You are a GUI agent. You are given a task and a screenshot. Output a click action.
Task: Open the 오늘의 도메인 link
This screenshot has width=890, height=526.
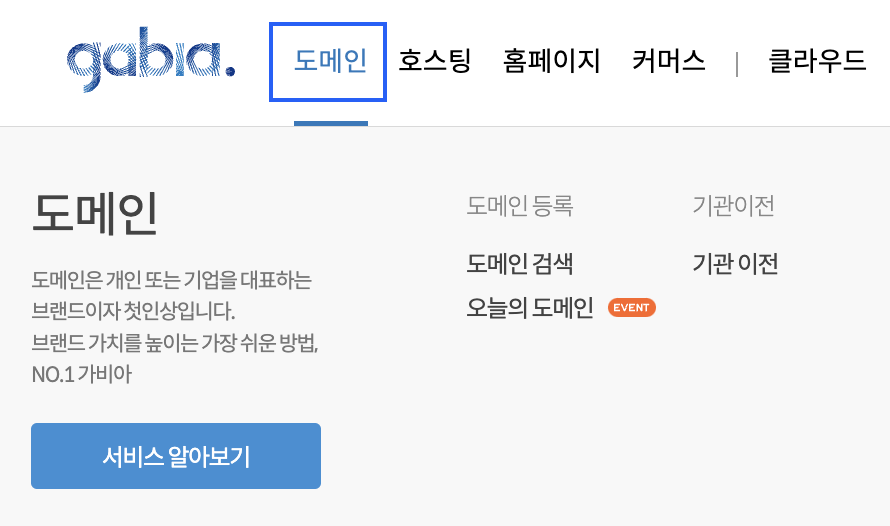(x=530, y=308)
